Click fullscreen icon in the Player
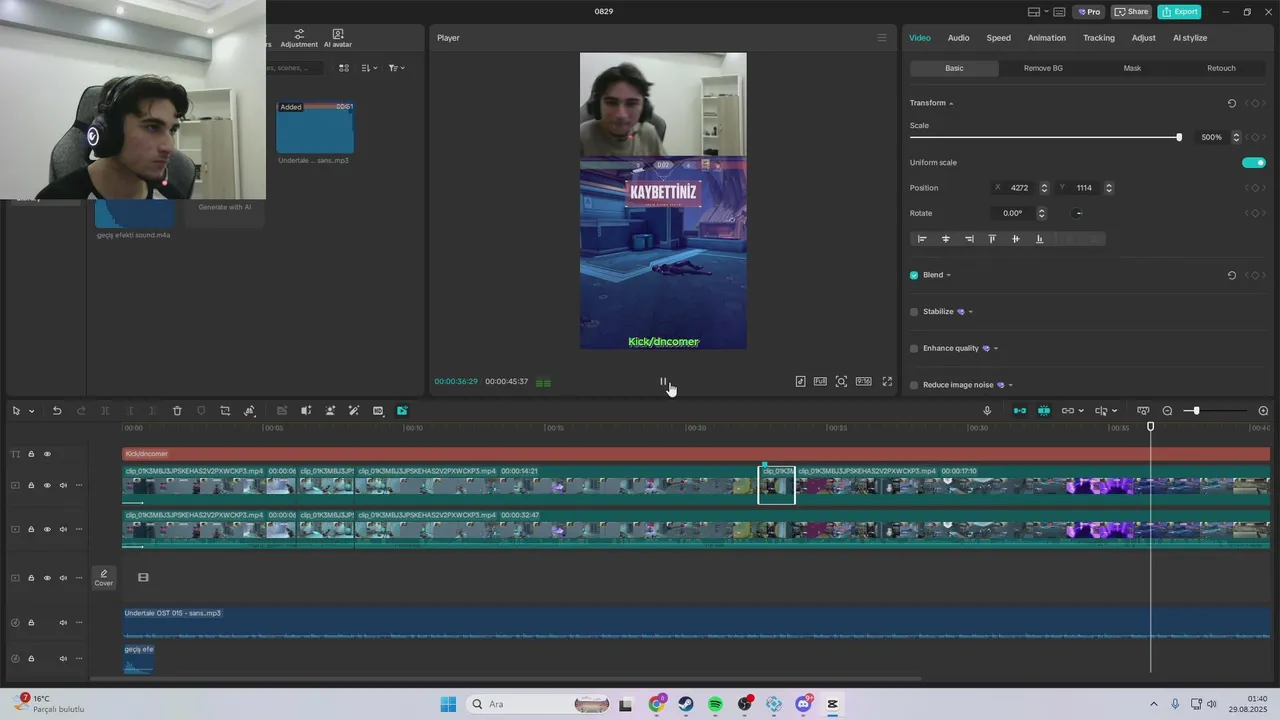The width and height of the screenshot is (1280, 720). coord(887,382)
